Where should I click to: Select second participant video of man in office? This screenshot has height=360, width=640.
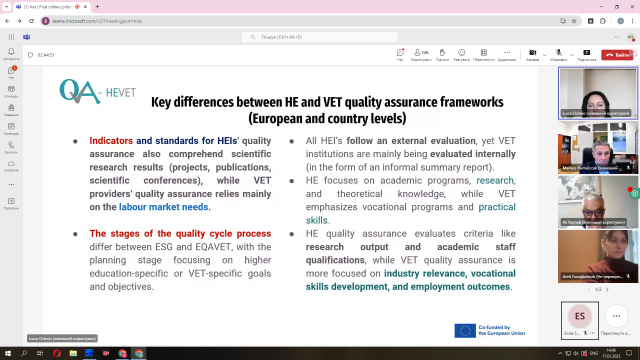point(598,148)
